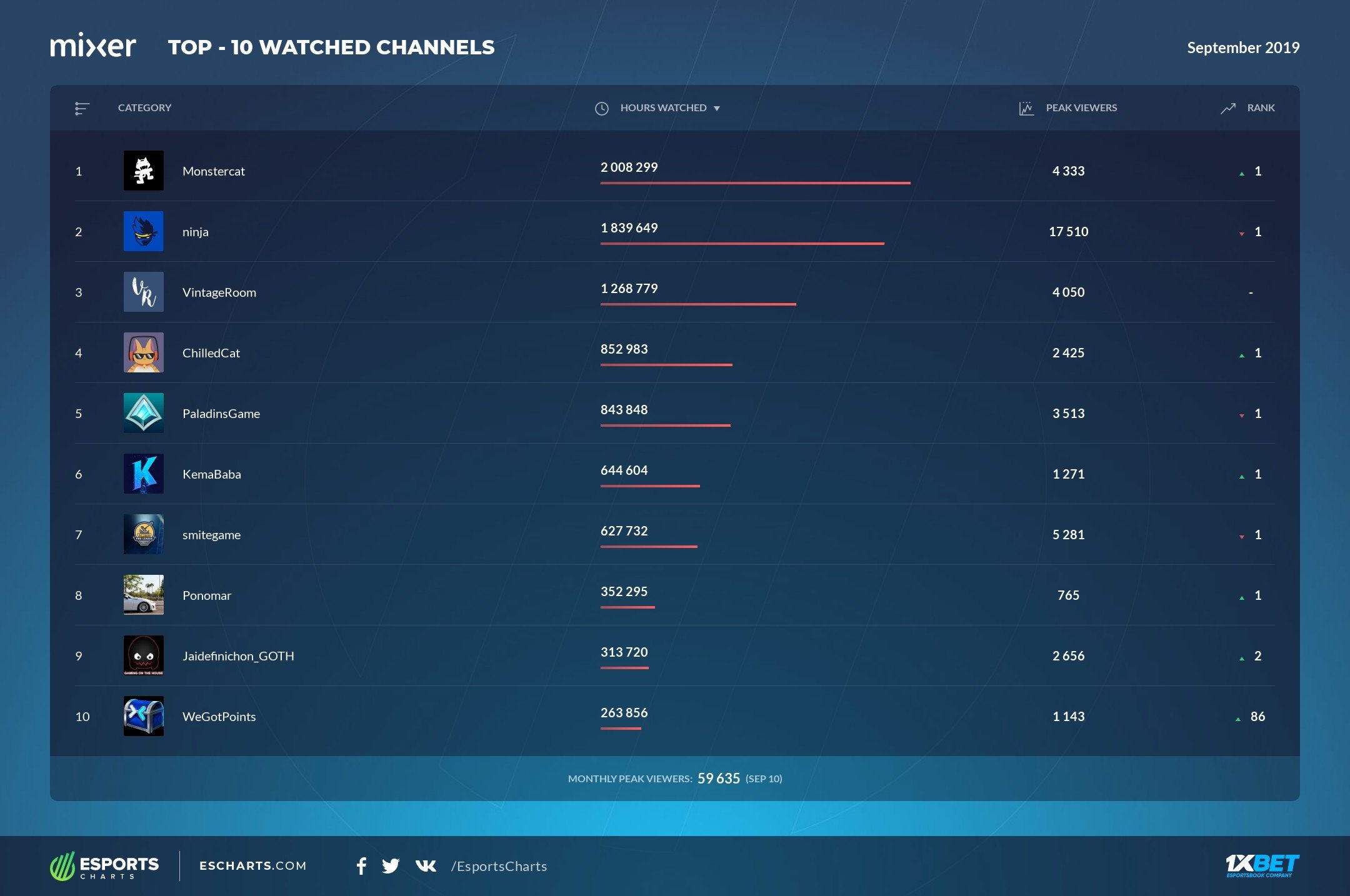Click the smitegame channel name
This screenshot has width=1350, height=896.
tap(211, 535)
